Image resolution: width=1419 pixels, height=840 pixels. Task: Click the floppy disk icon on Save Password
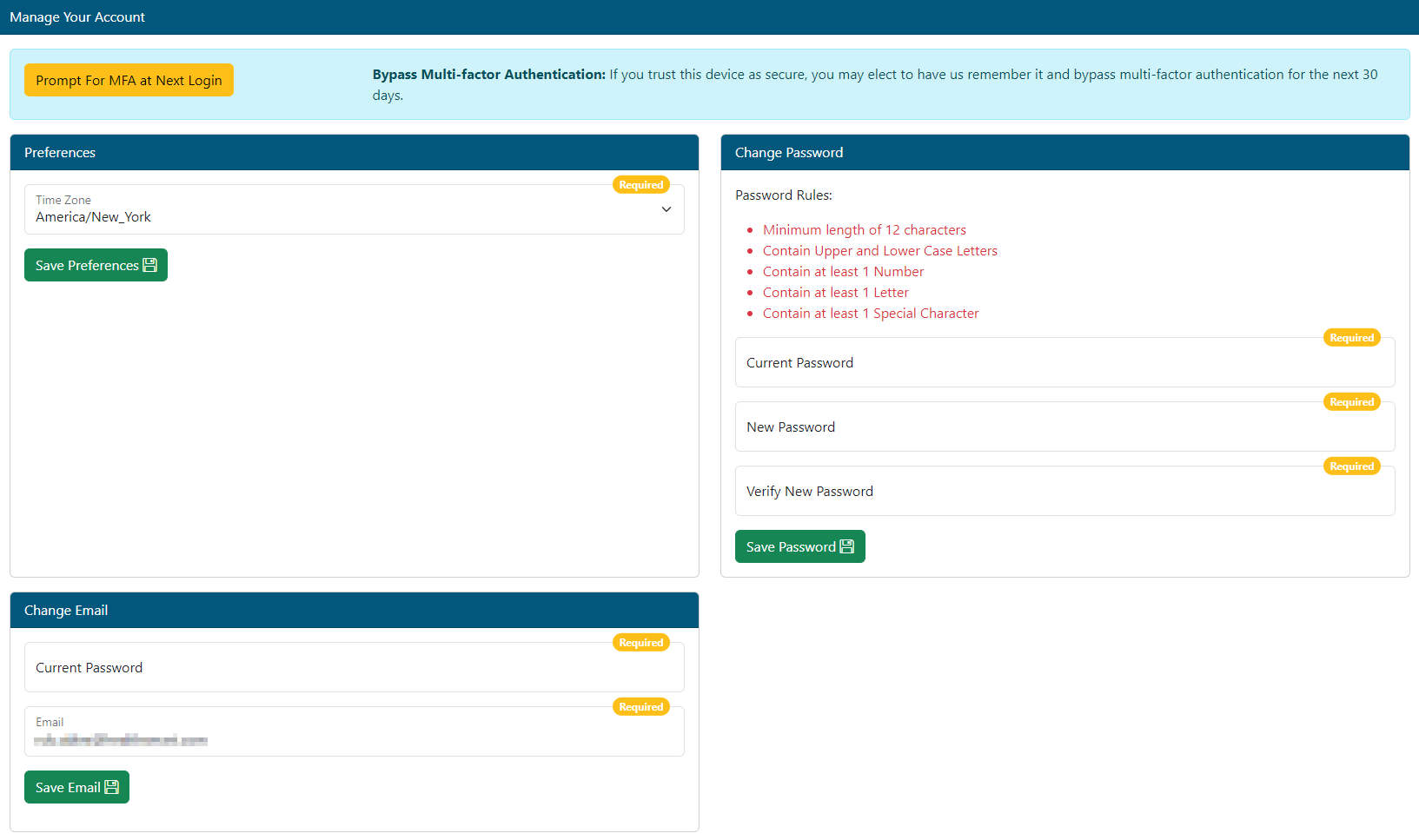846,546
